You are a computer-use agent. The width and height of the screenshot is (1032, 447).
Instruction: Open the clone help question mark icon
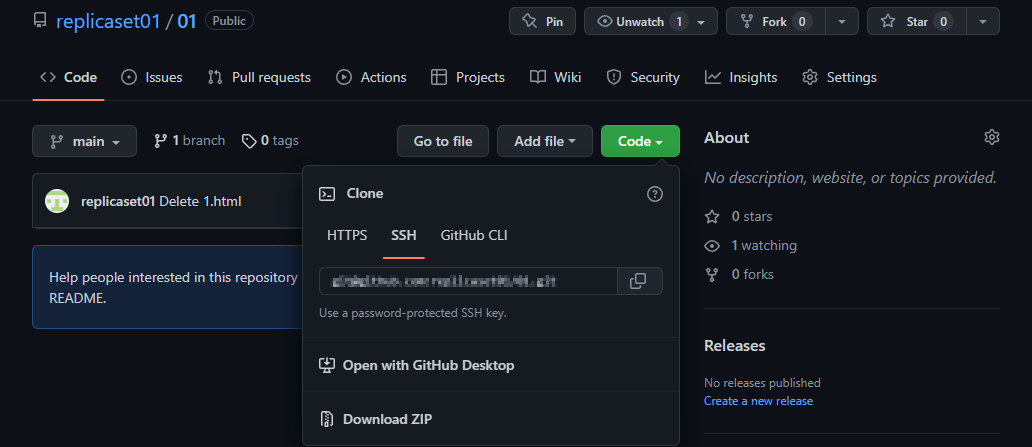(654, 194)
